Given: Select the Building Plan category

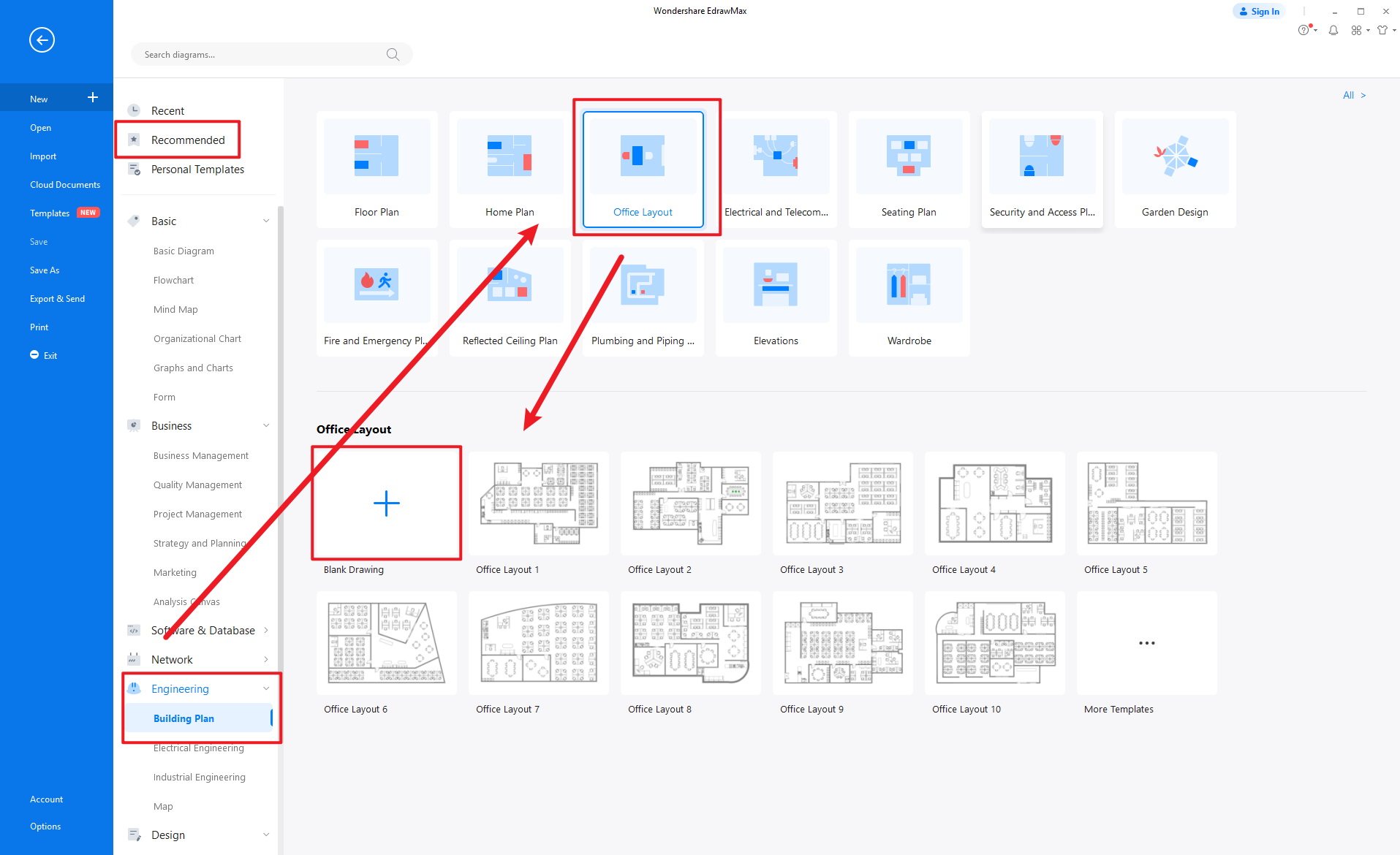Looking at the screenshot, I should [x=184, y=718].
